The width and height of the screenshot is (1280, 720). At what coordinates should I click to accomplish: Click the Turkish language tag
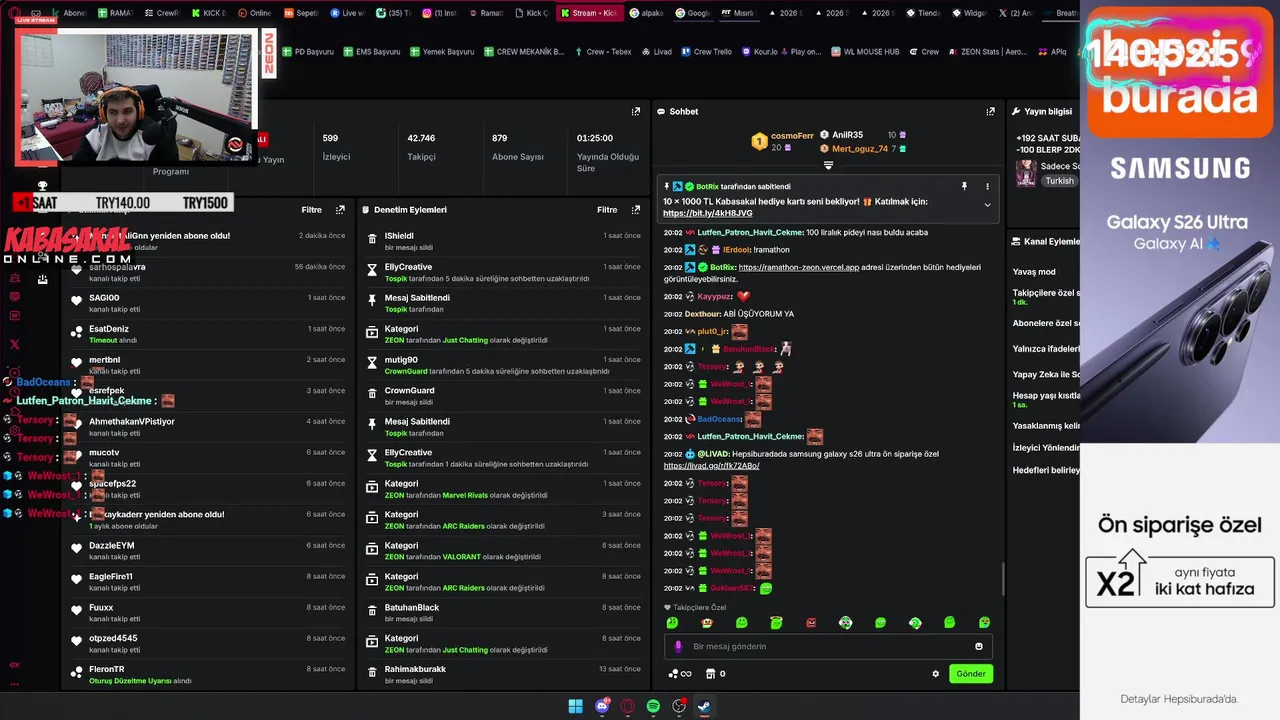(x=1059, y=181)
